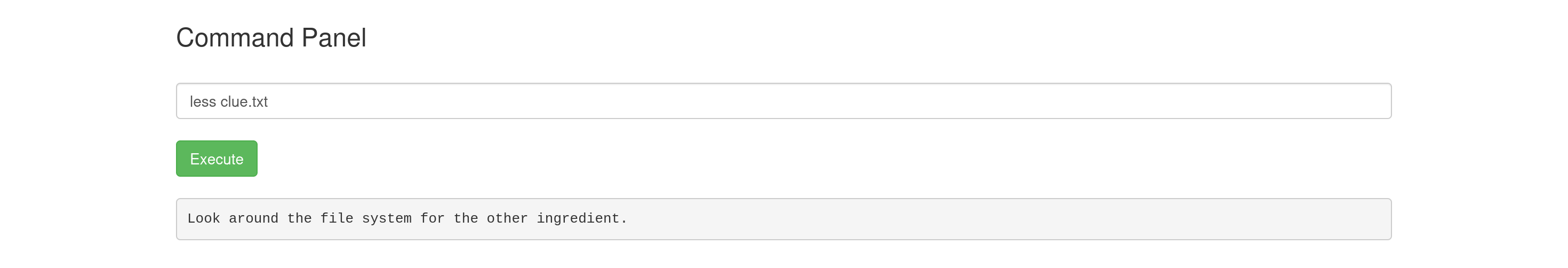This screenshot has width=1568, height=268.
Task: Click the green Execute button
Action: (x=217, y=159)
